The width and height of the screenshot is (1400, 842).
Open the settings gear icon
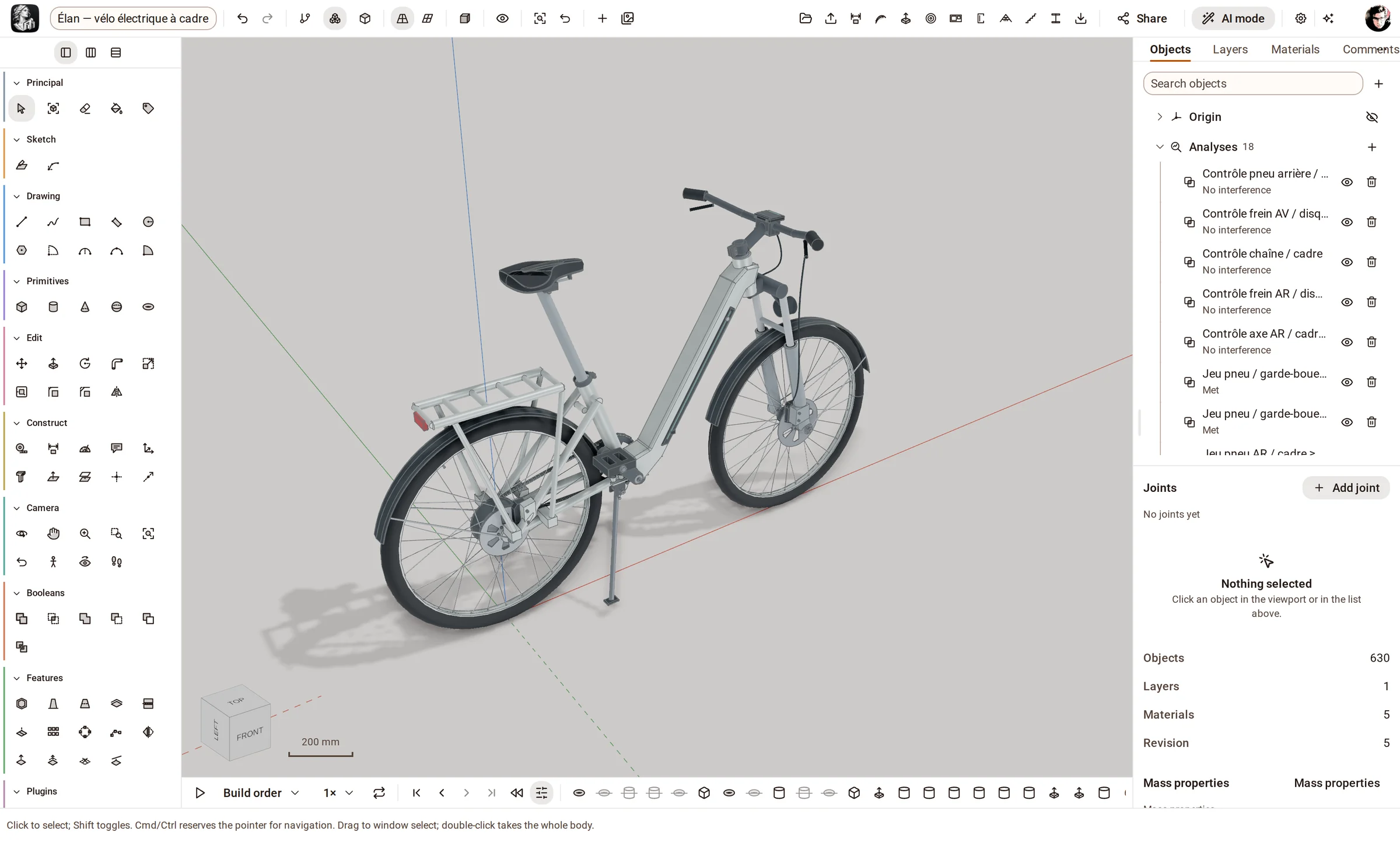1300,19
